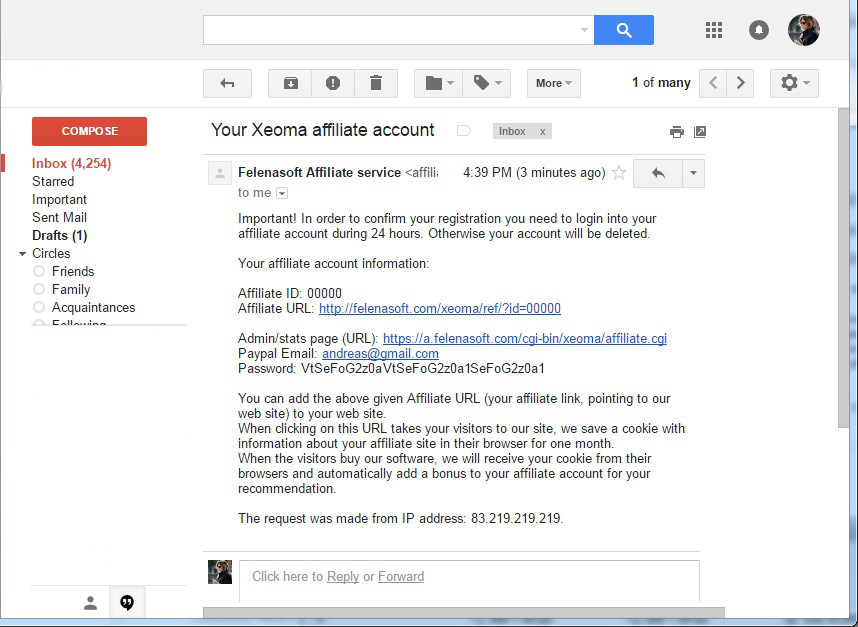Print the conversation using the printer icon
Screen dimensions: 858x627
pyautogui.click(x=677, y=132)
